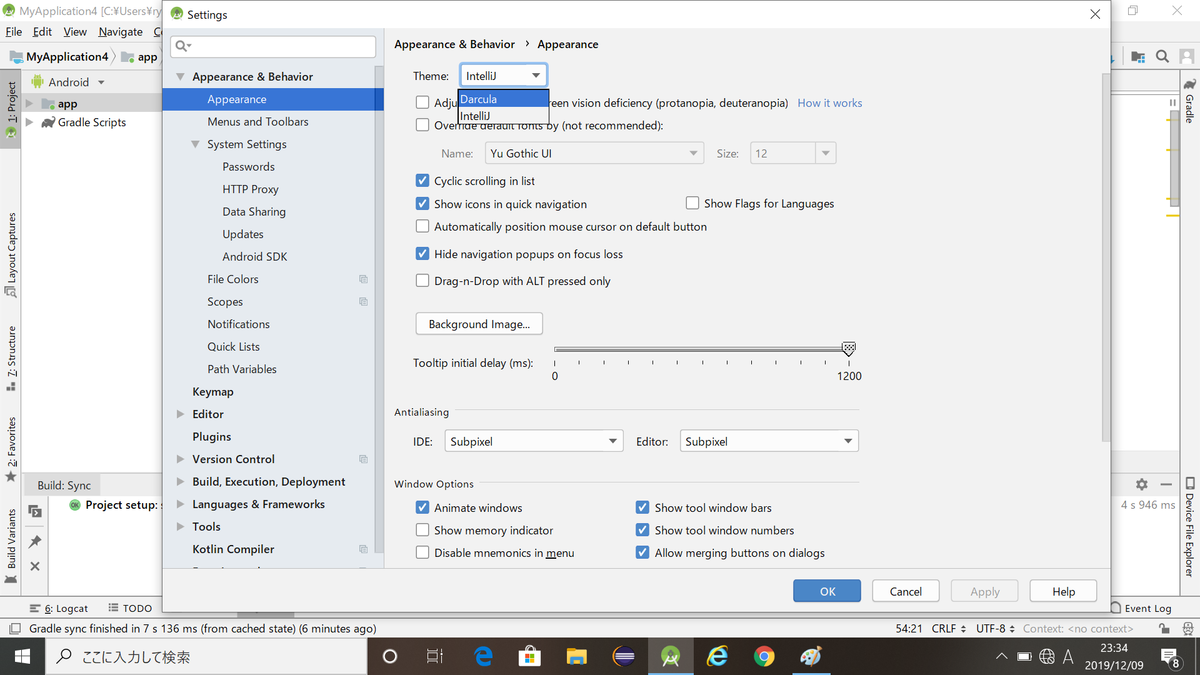Screen dimensions: 1200x675
Task: Click toggle view icon in Build panel
Action: click(35, 512)
